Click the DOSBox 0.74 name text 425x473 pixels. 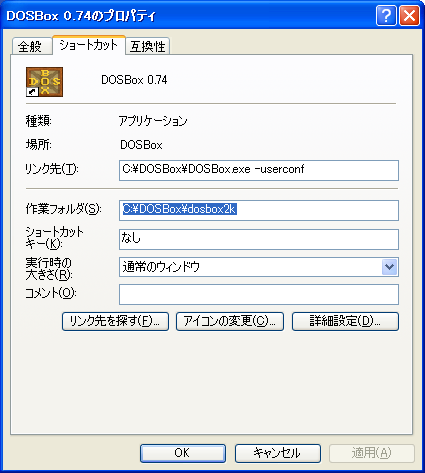[x=134, y=80]
